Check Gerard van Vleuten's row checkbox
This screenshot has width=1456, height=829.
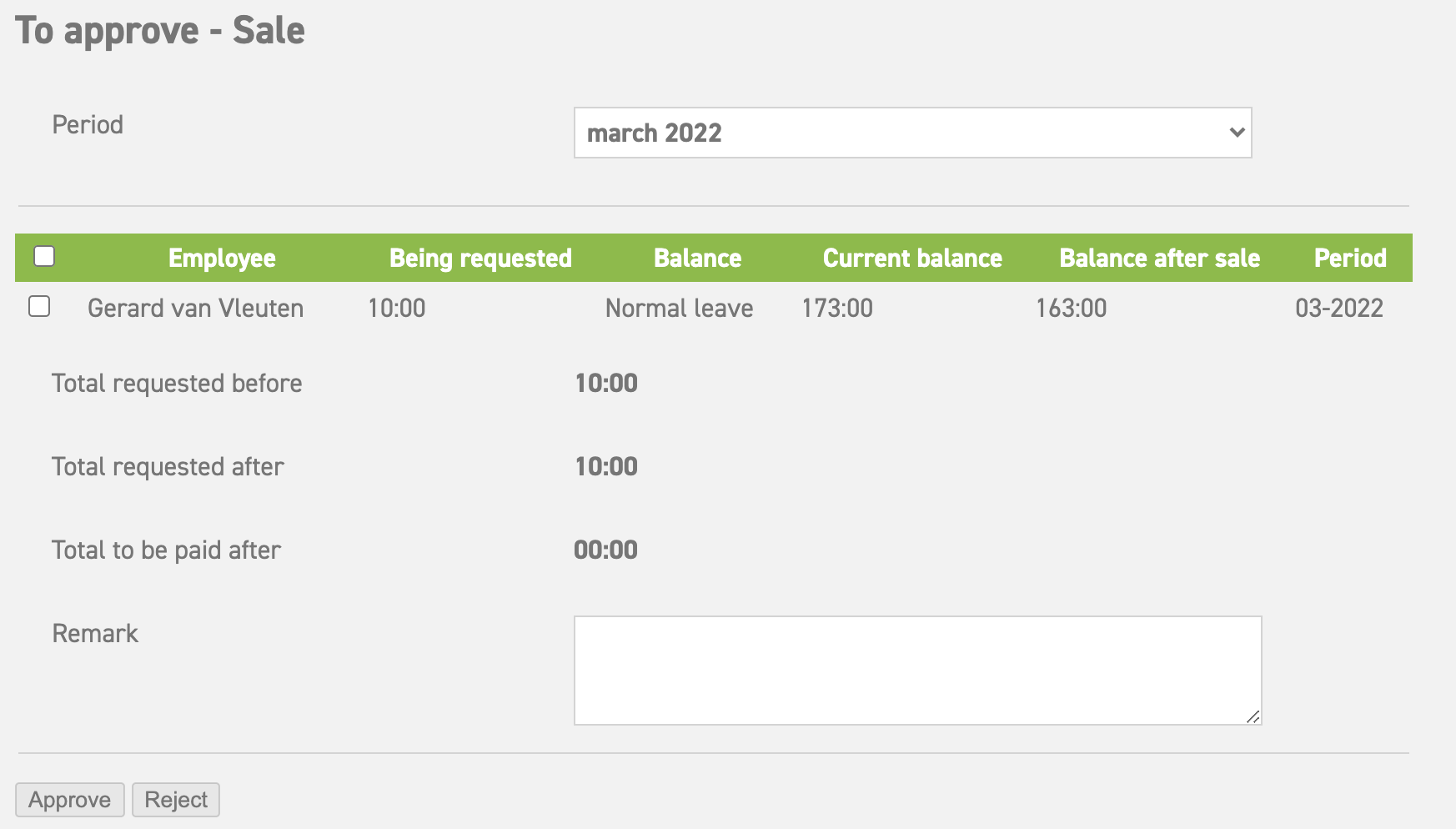(39, 308)
